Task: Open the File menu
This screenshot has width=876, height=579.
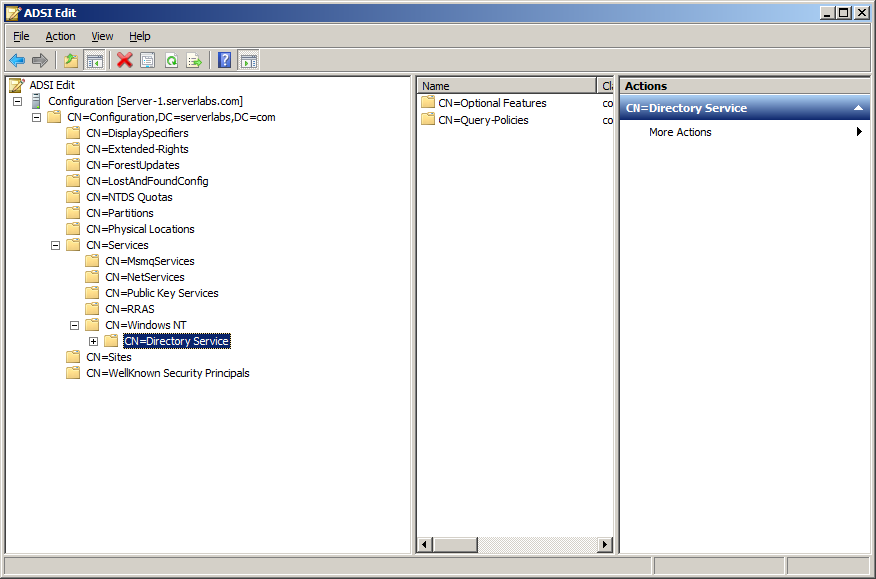Action: pyautogui.click(x=21, y=36)
